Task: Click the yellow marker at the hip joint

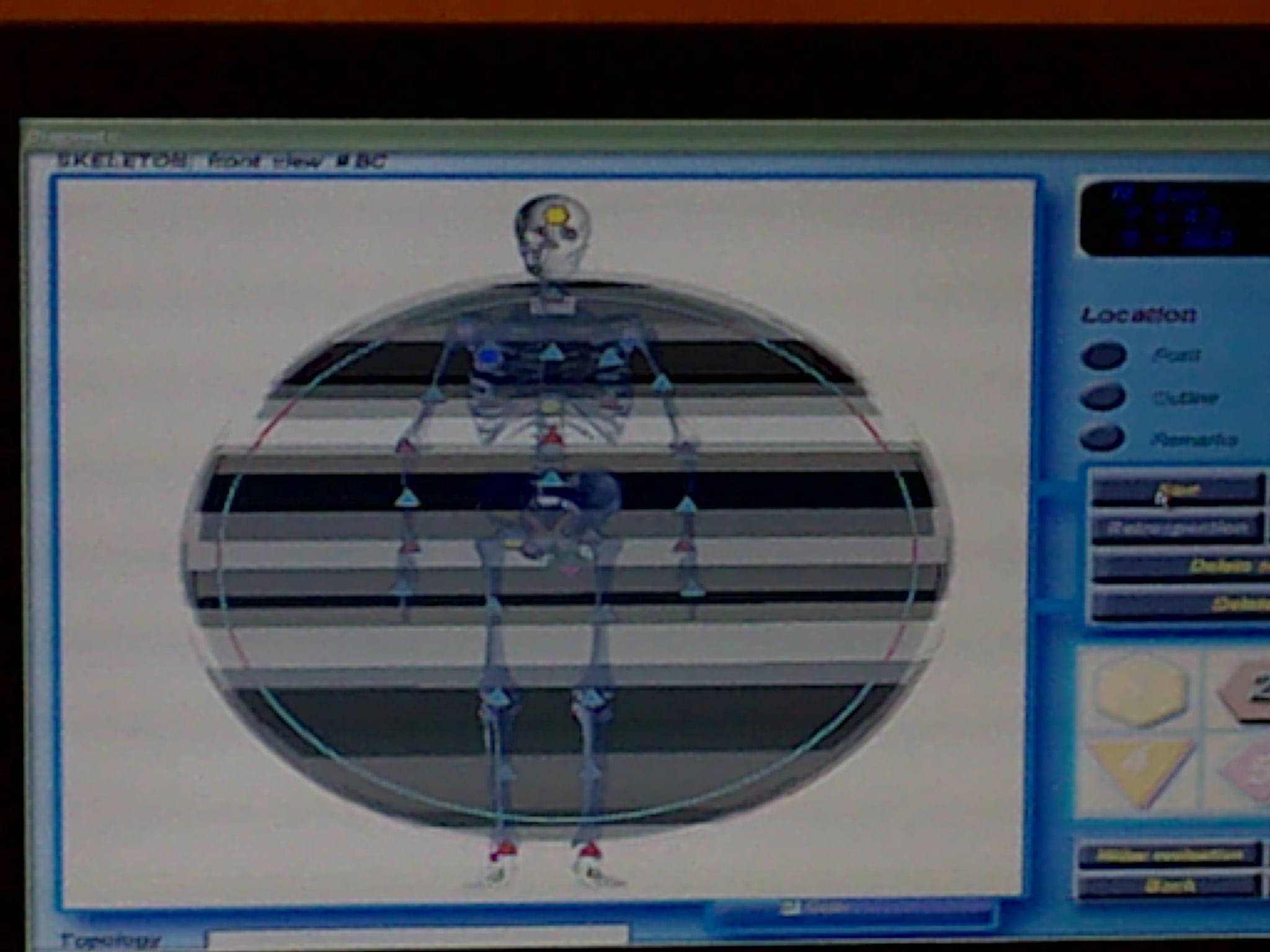Action: pos(513,543)
